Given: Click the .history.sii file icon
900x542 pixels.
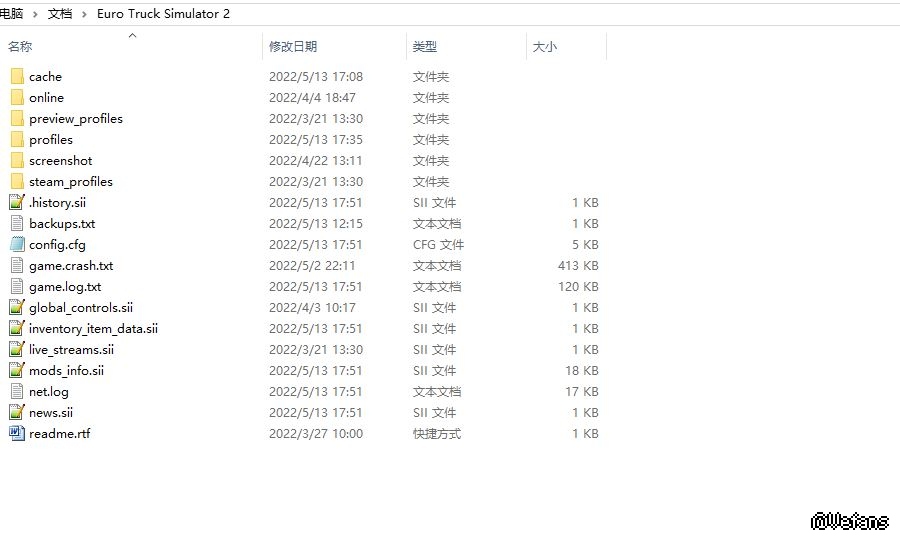Looking at the screenshot, I should 17,203.
